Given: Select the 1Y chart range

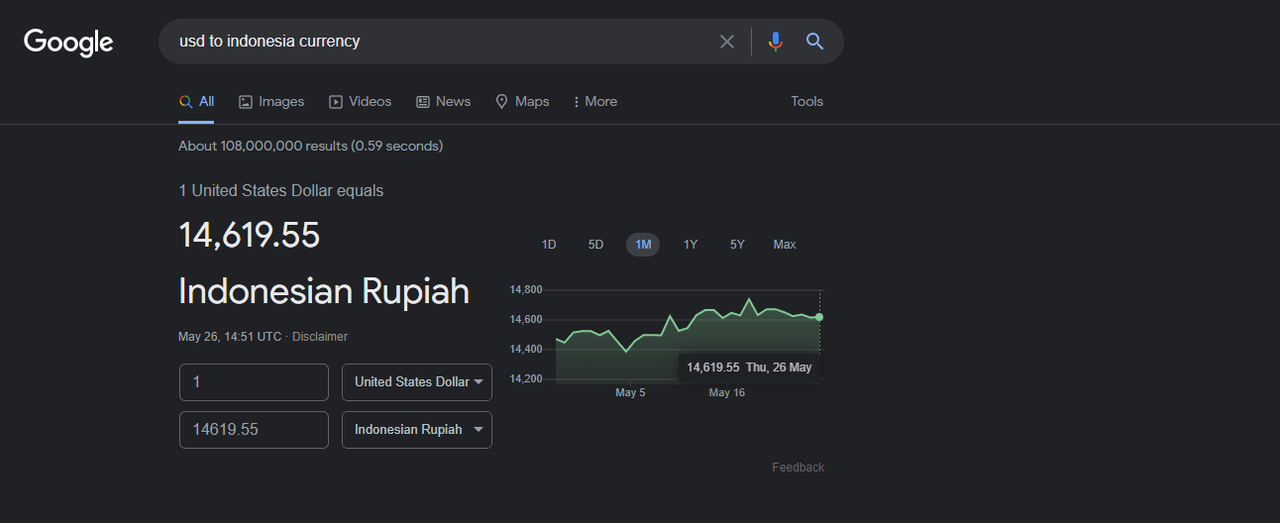Looking at the screenshot, I should pos(690,245).
